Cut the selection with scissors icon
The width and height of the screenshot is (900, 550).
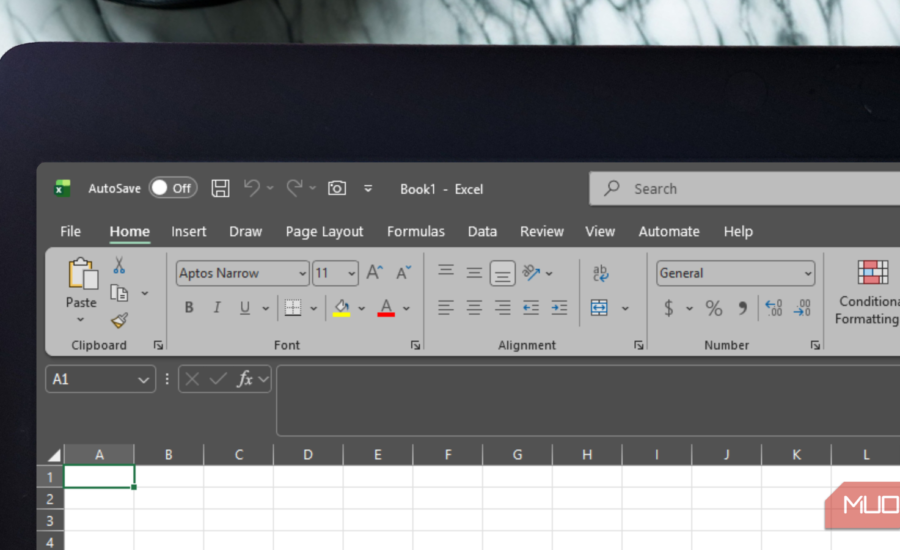[119, 265]
